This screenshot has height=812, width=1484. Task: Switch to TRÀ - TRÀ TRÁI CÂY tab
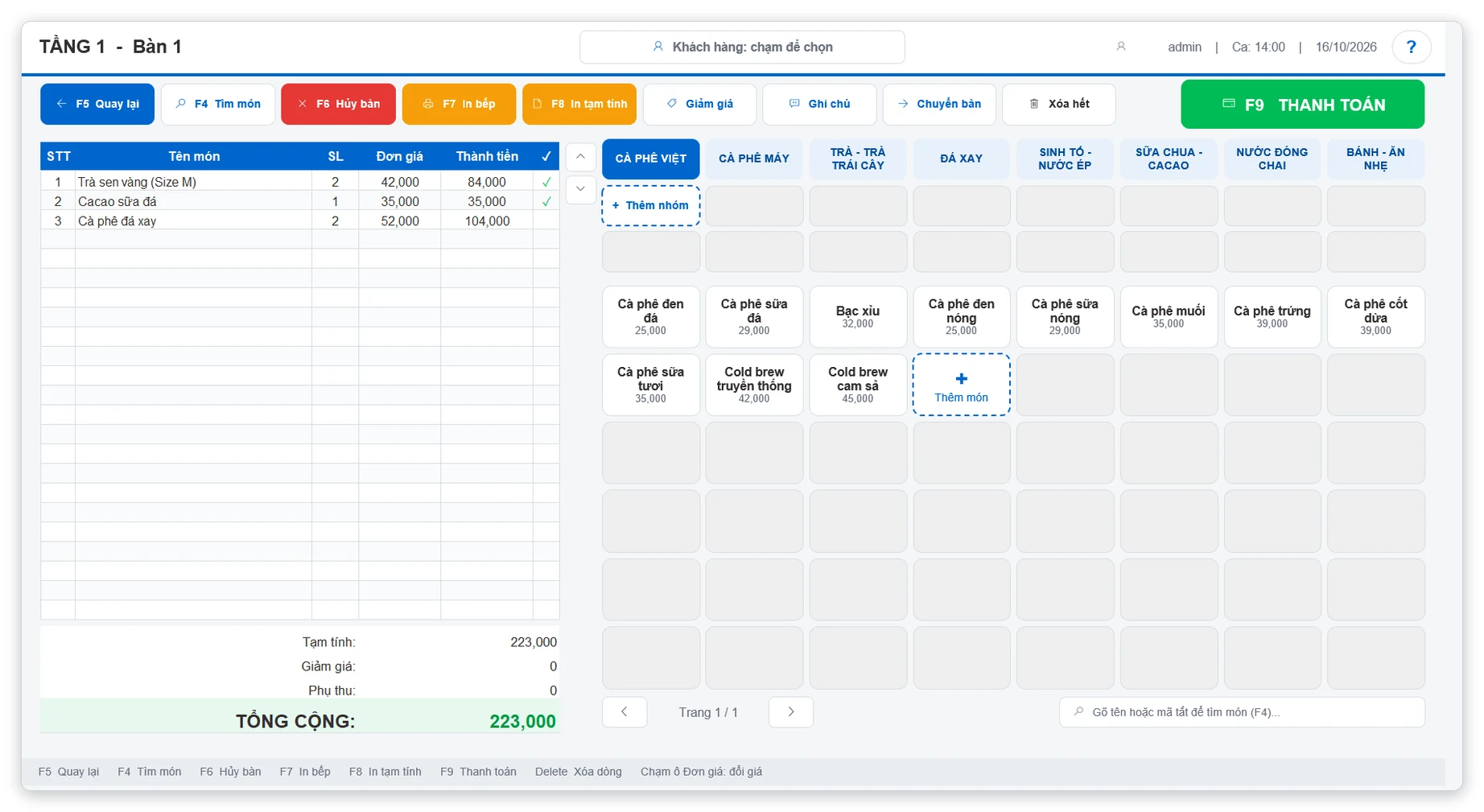(x=858, y=159)
